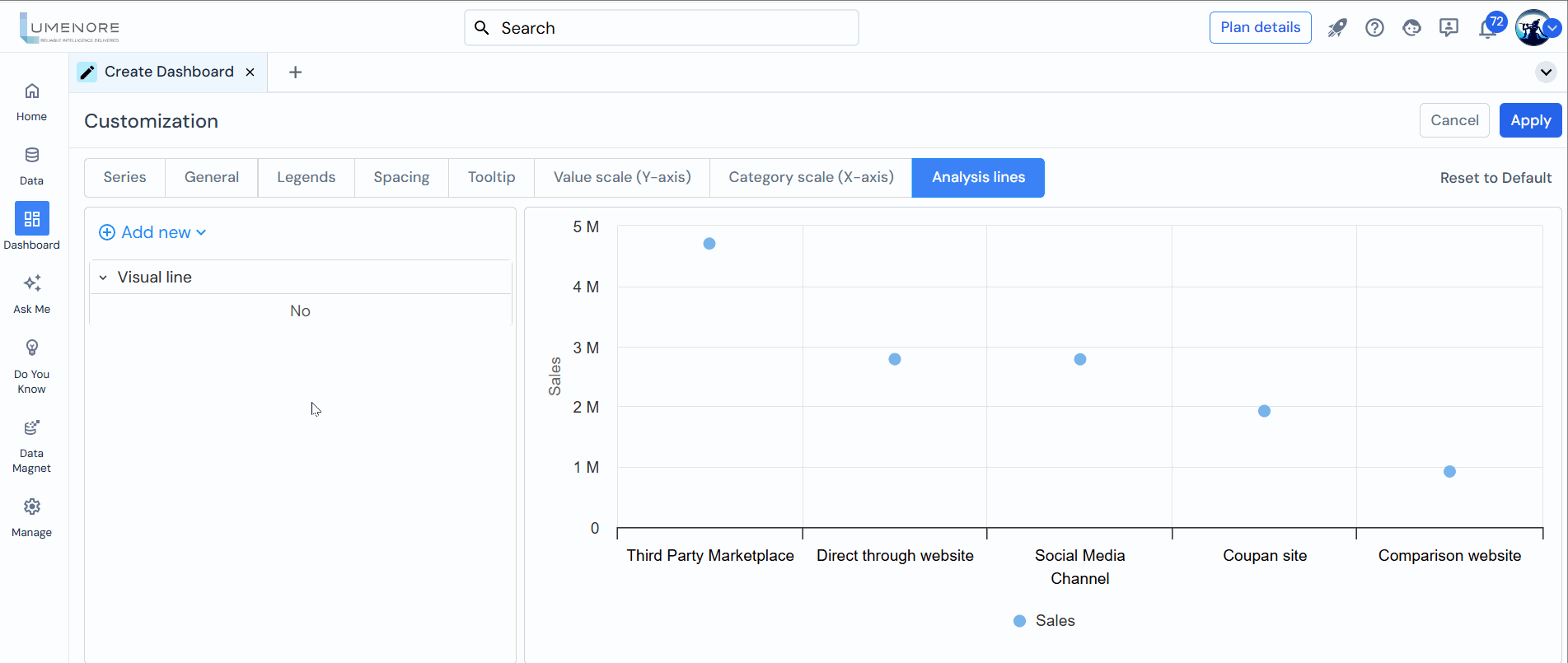Click the Ask Me sparkle icon

click(x=31, y=284)
